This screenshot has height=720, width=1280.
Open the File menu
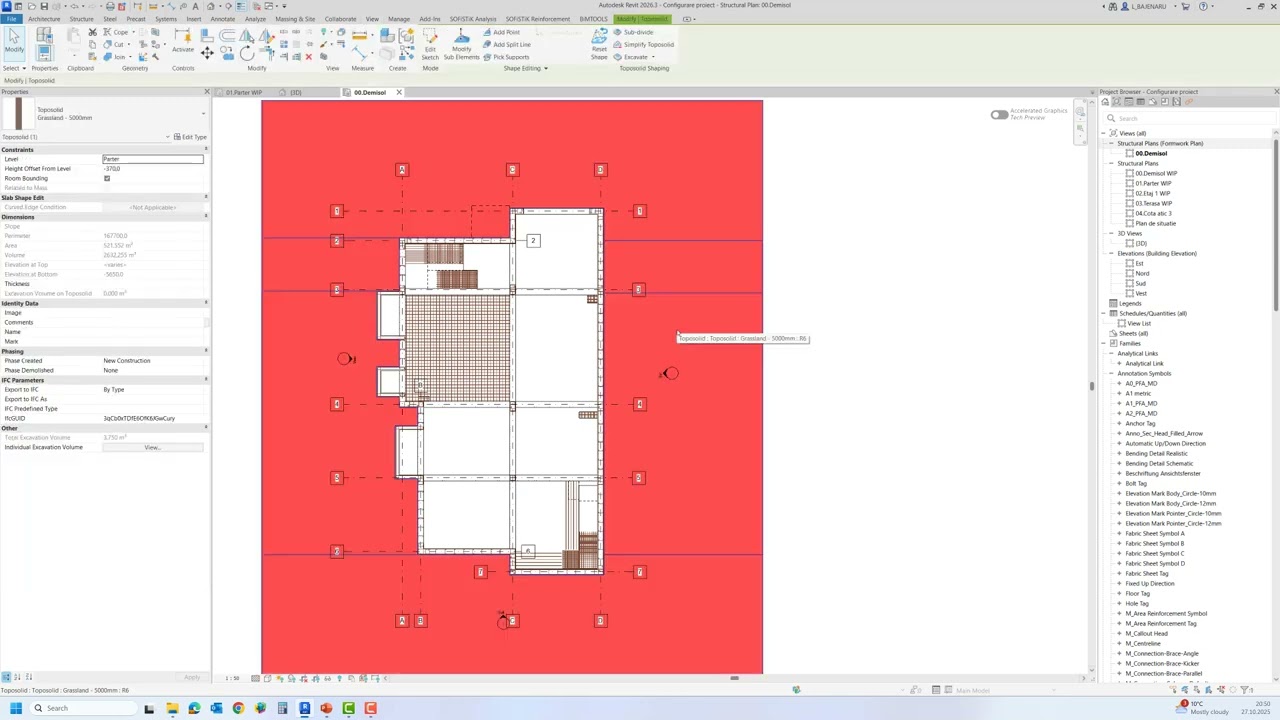tap(11, 19)
